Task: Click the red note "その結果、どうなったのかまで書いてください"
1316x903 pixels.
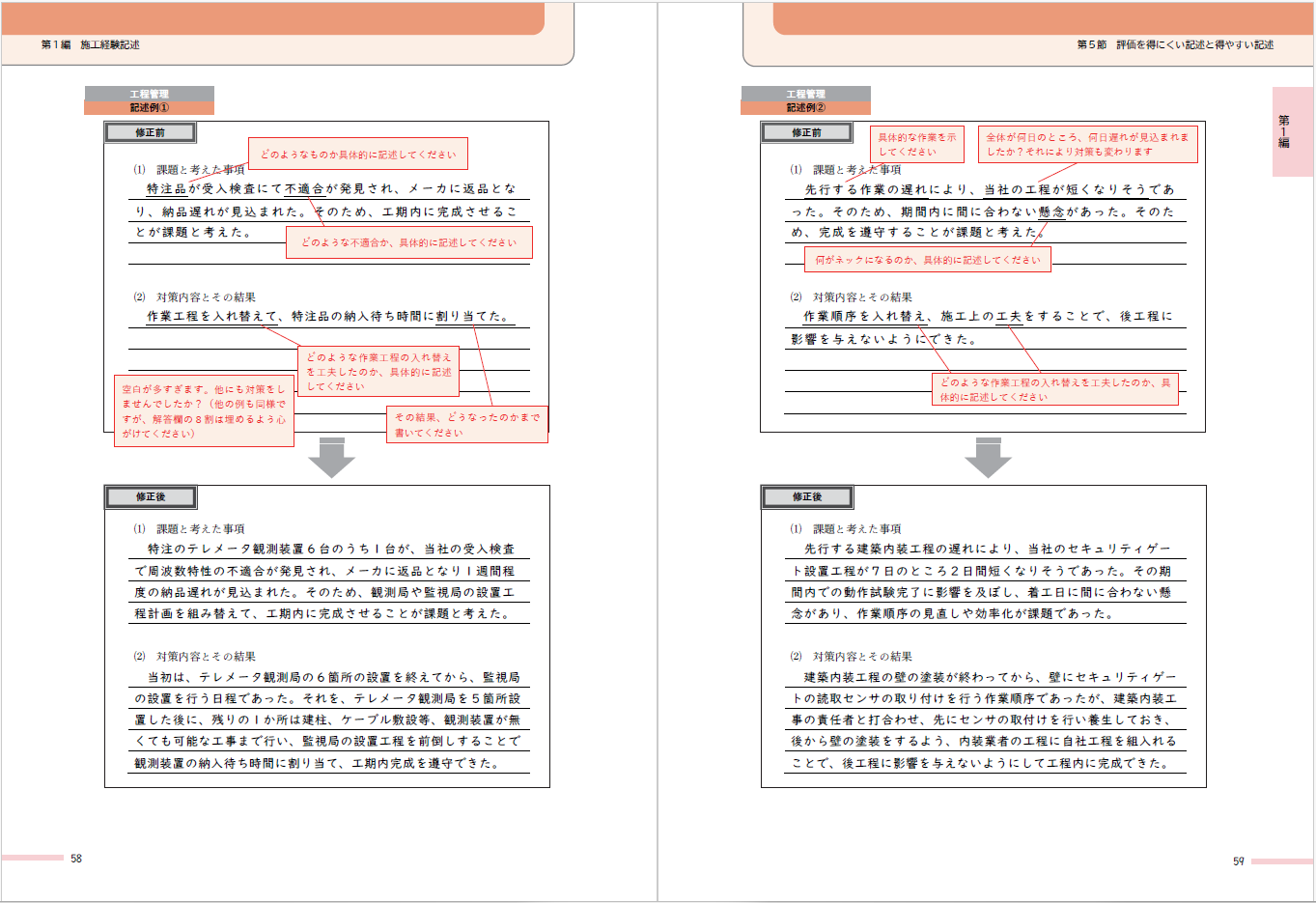Action: (x=467, y=424)
